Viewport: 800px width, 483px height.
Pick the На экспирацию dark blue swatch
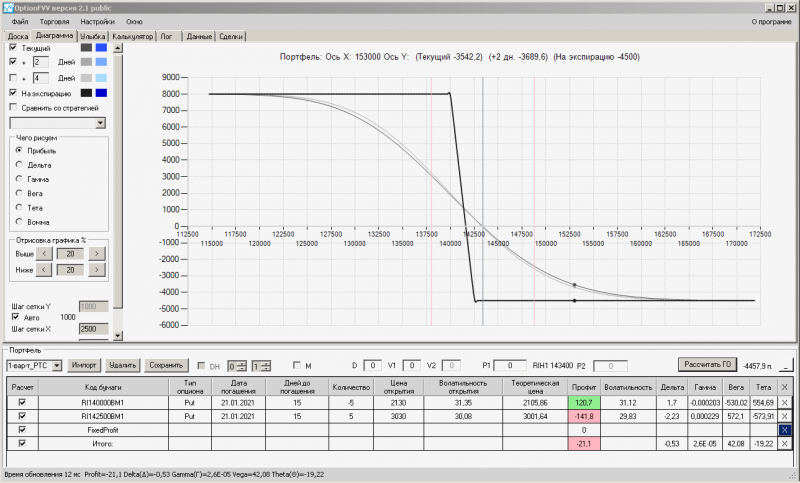point(102,93)
